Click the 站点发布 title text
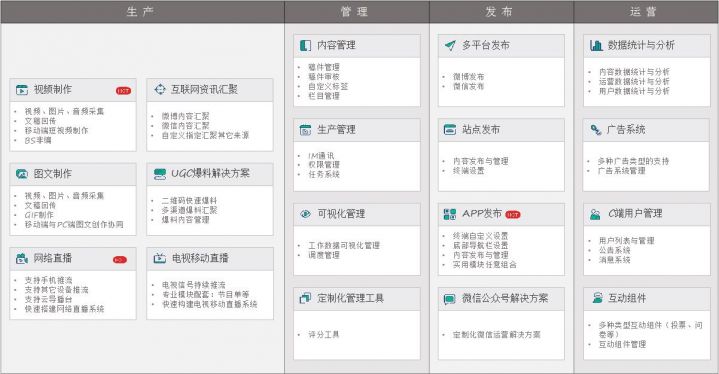Screen dimensions: 719x374 click(481, 129)
